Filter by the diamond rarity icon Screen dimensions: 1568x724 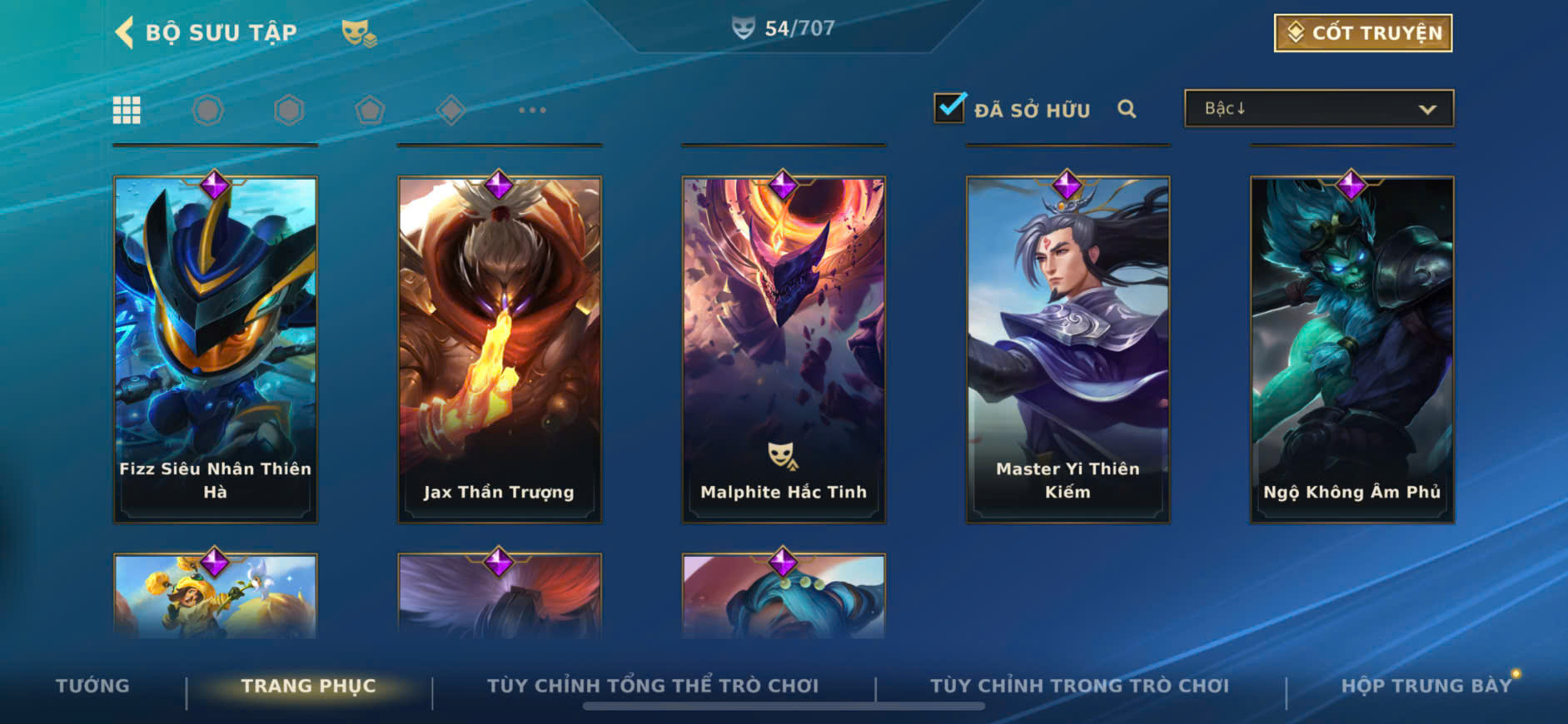tap(451, 110)
